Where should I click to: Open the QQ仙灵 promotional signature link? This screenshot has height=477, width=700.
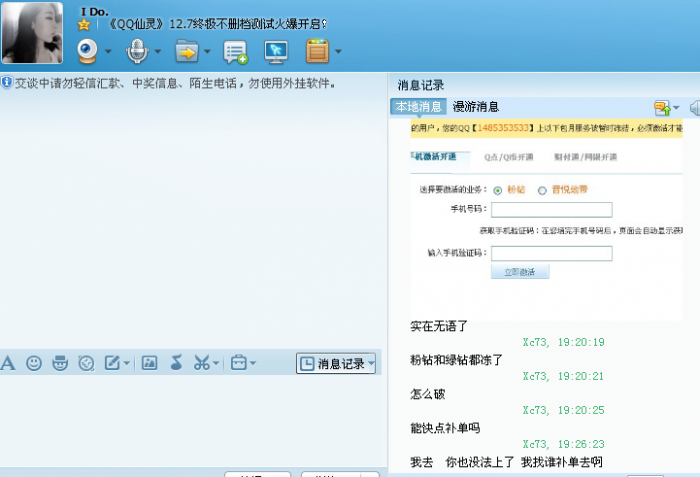click(x=217, y=24)
